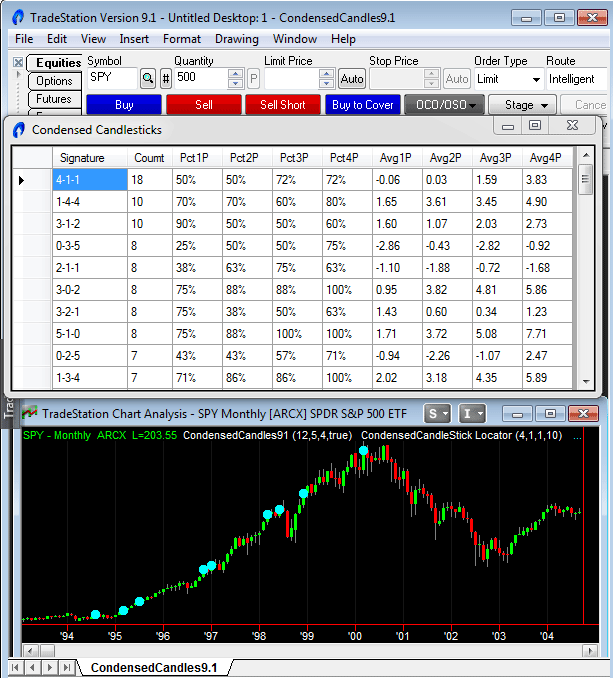This screenshot has height=678, width=613.
Task: Open the Window menu
Action: tap(295, 39)
